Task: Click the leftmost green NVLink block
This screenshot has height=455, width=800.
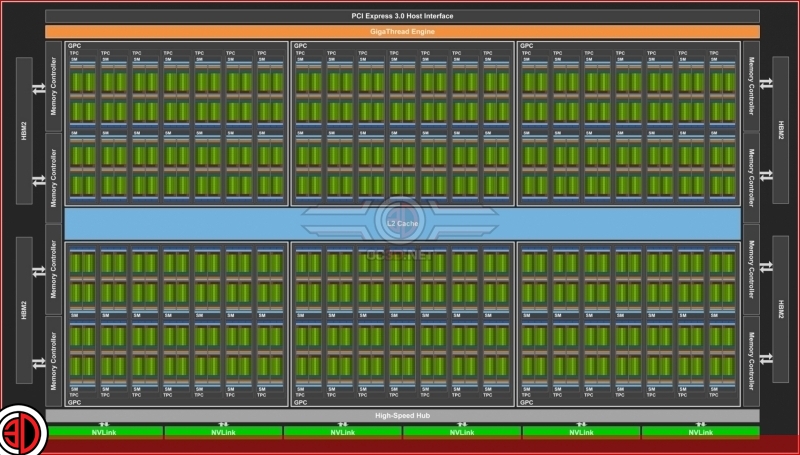Action: [104, 433]
